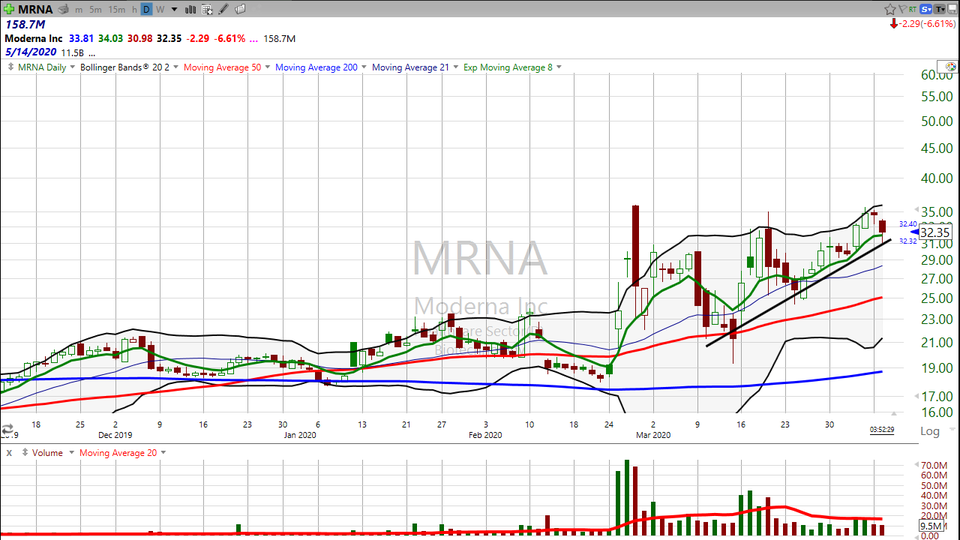The width and height of the screenshot is (960, 540).
Task: Switch to the 1-minute 'm' timeframe
Action: coord(79,10)
